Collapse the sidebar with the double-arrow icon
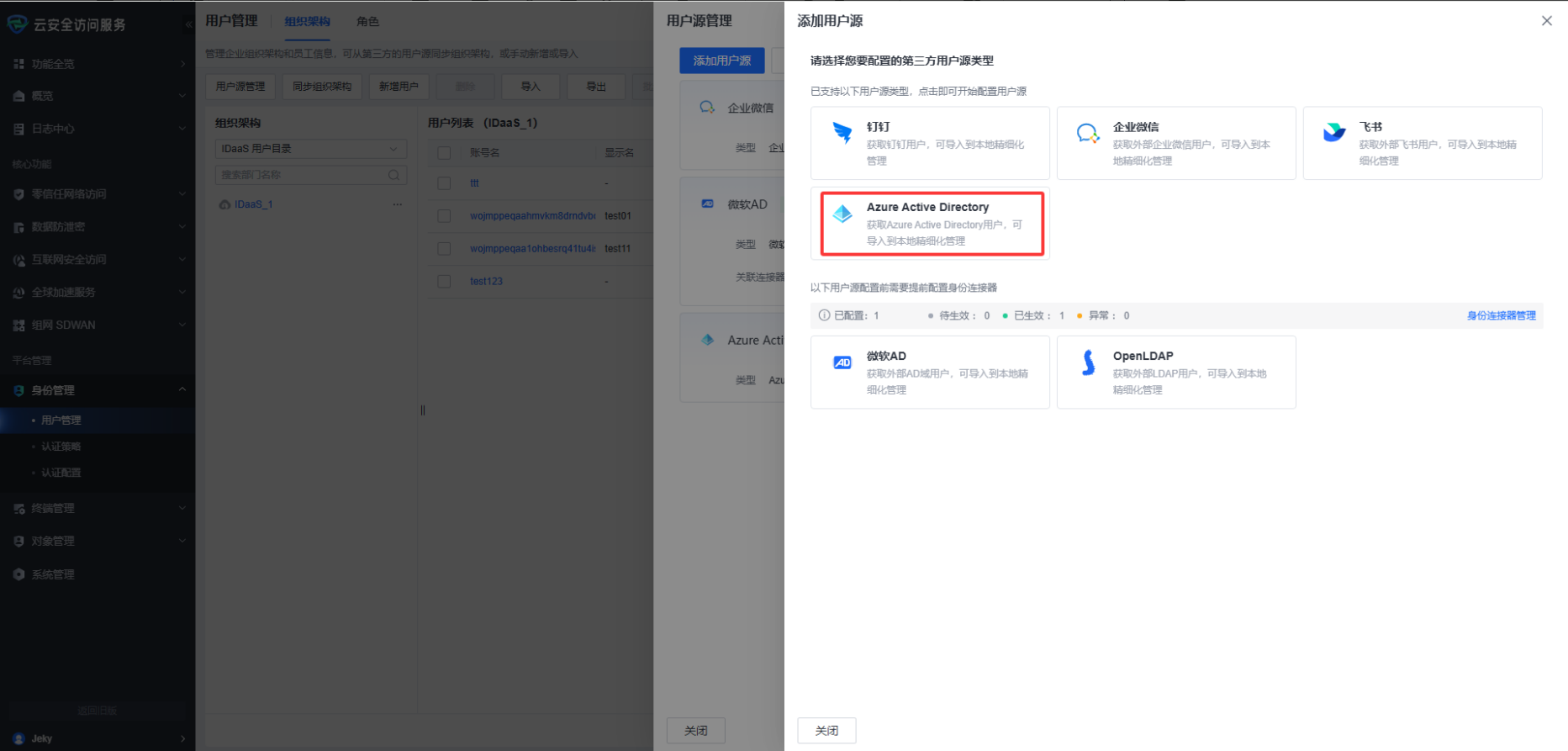Image resolution: width=1568 pixels, height=751 pixels. click(188, 24)
